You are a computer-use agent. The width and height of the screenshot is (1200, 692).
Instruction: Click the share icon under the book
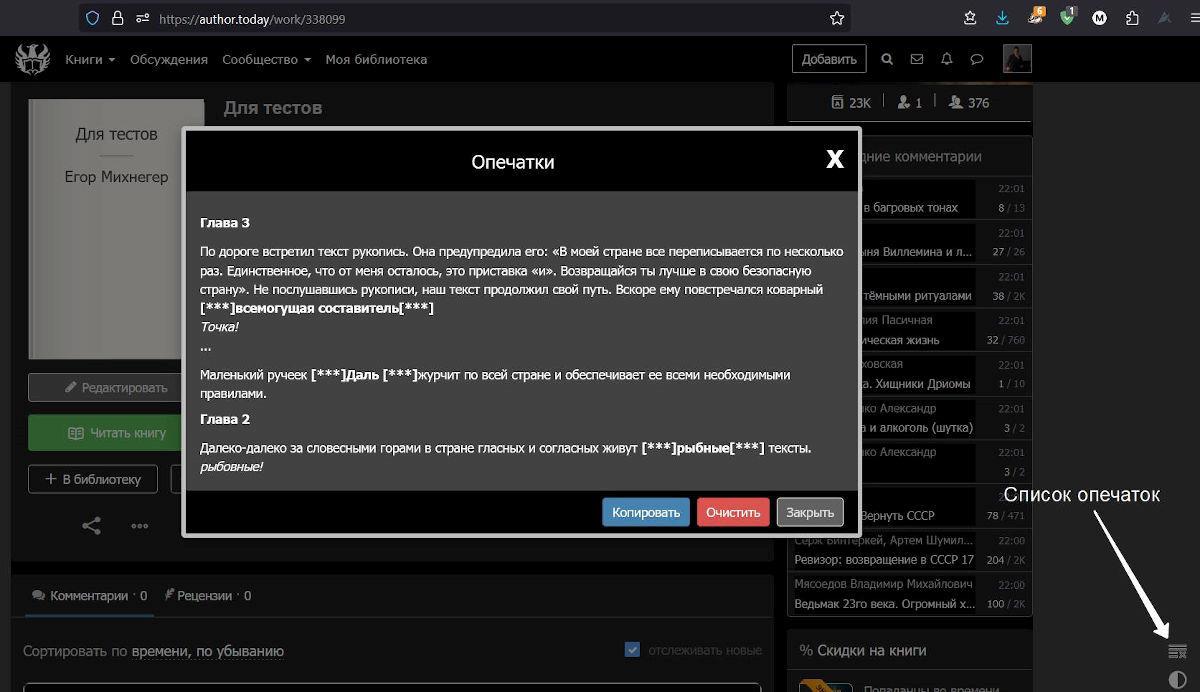pos(91,525)
